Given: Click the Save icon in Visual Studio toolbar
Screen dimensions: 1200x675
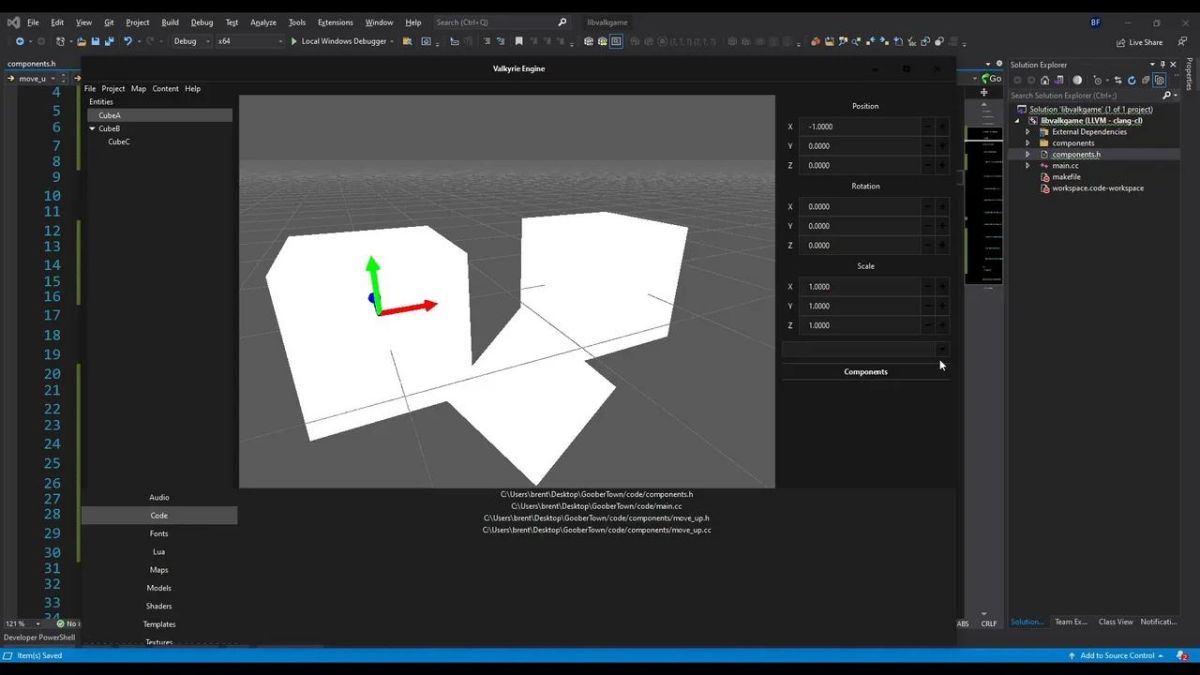Looking at the screenshot, I should (x=95, y=41).
